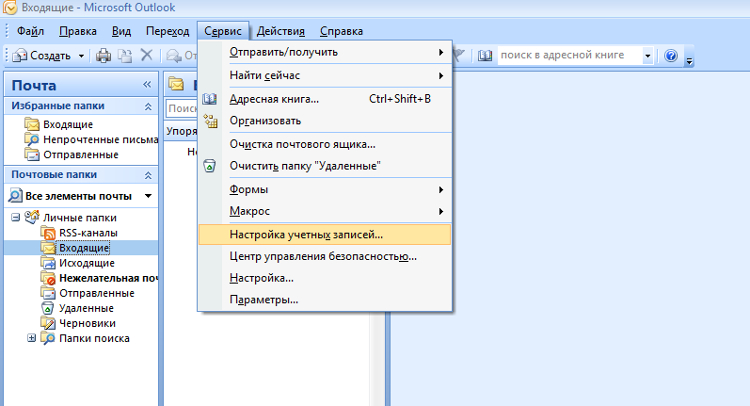Expand the Папки поиска node
This screenshot has height=406, width=750.
tap(31, 338)
